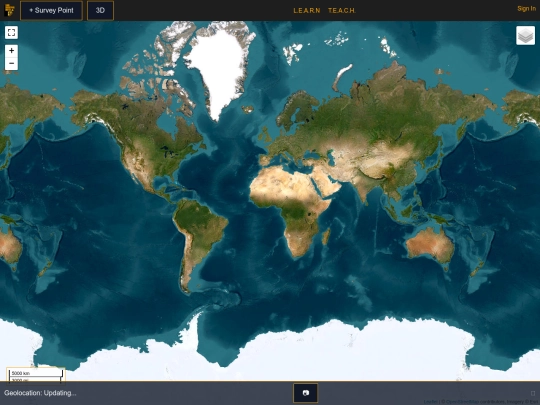
Task: Click the 5000 km scale bar
Action: click(x=36, y=373)
